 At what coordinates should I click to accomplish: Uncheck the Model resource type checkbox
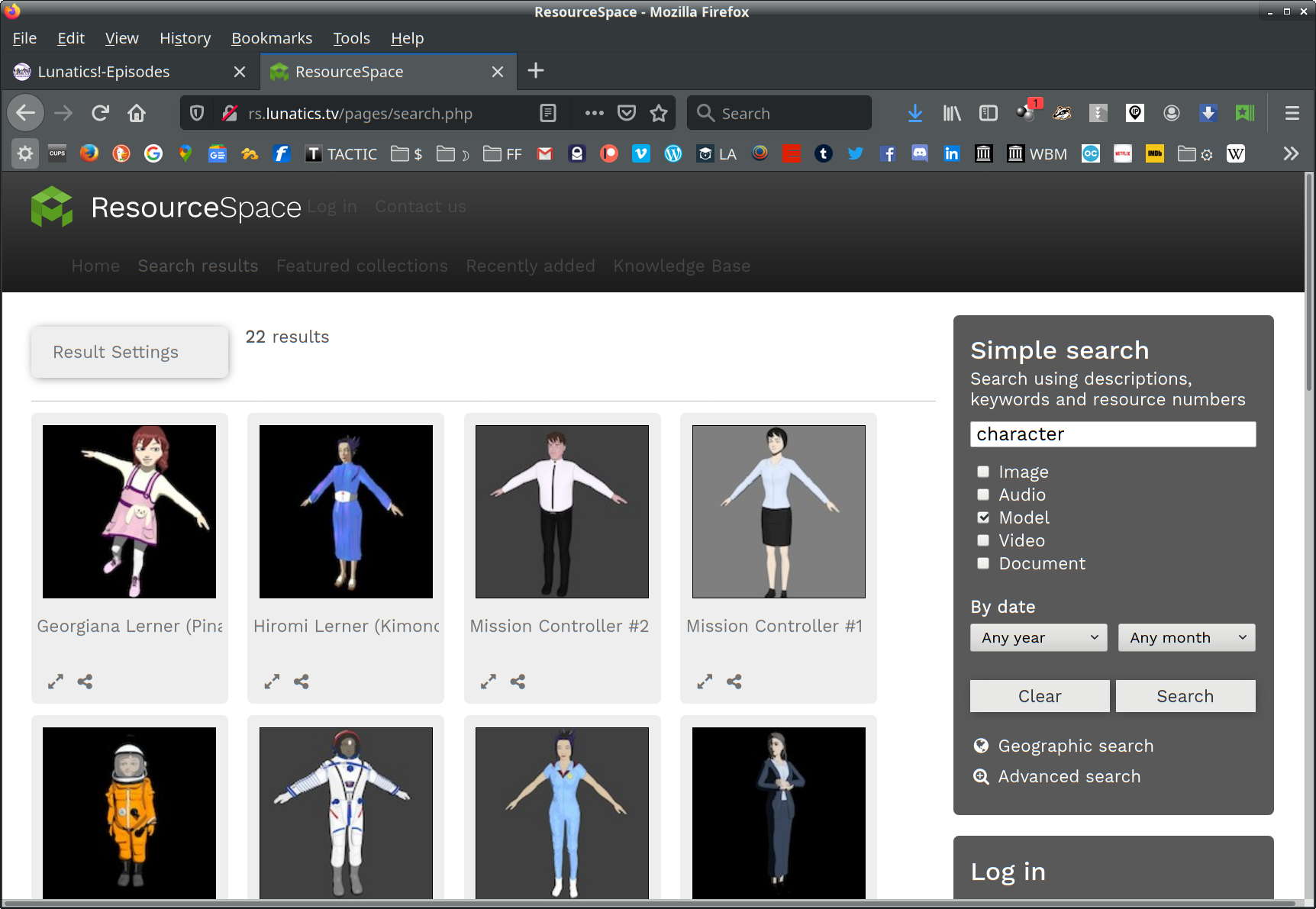[x=983, y=517]
